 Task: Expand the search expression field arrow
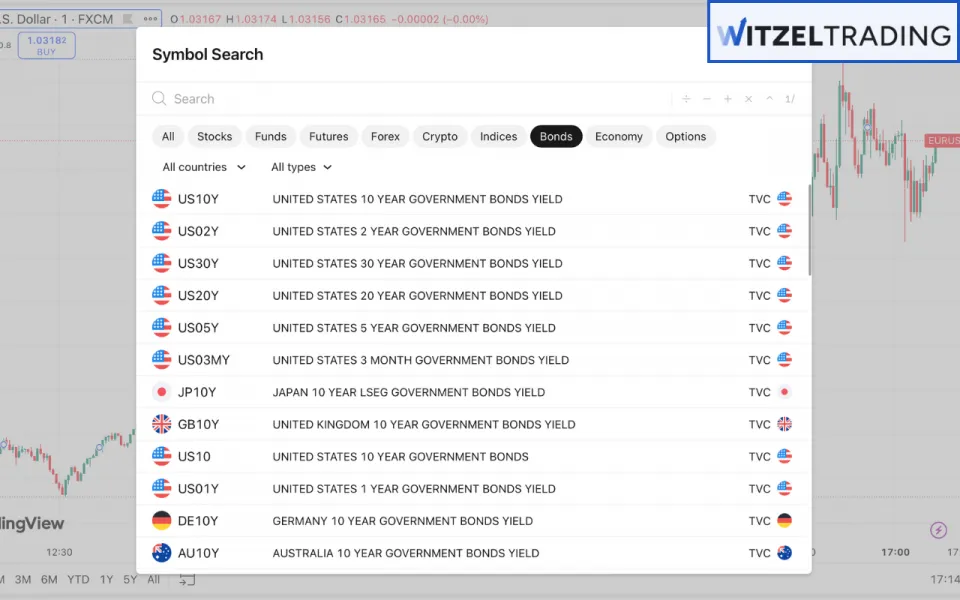770,99
